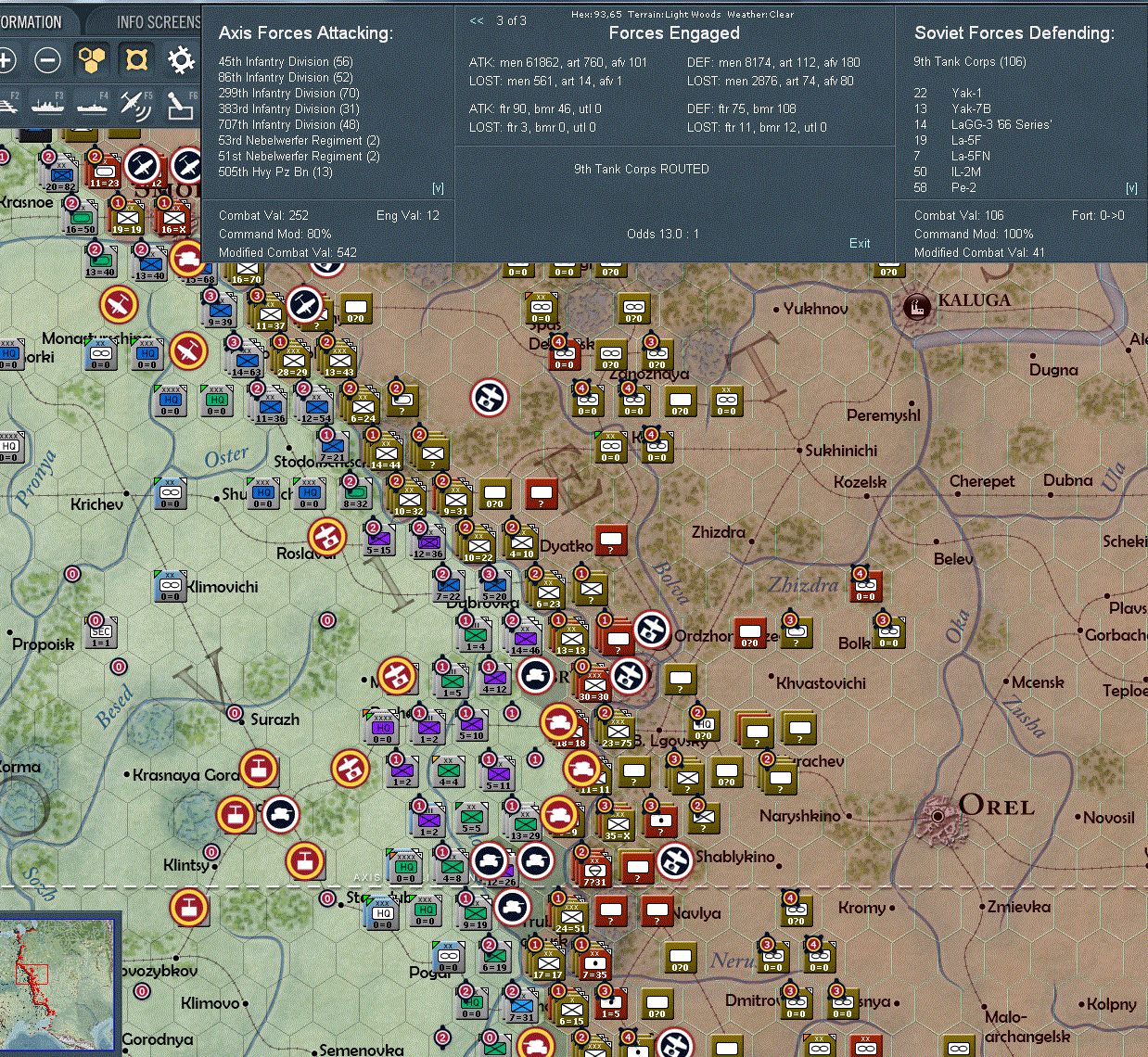Viewport: 1148px width, 1057px height.
Task: Activate F3 naval transport ship mode
Action: (46, 105)
